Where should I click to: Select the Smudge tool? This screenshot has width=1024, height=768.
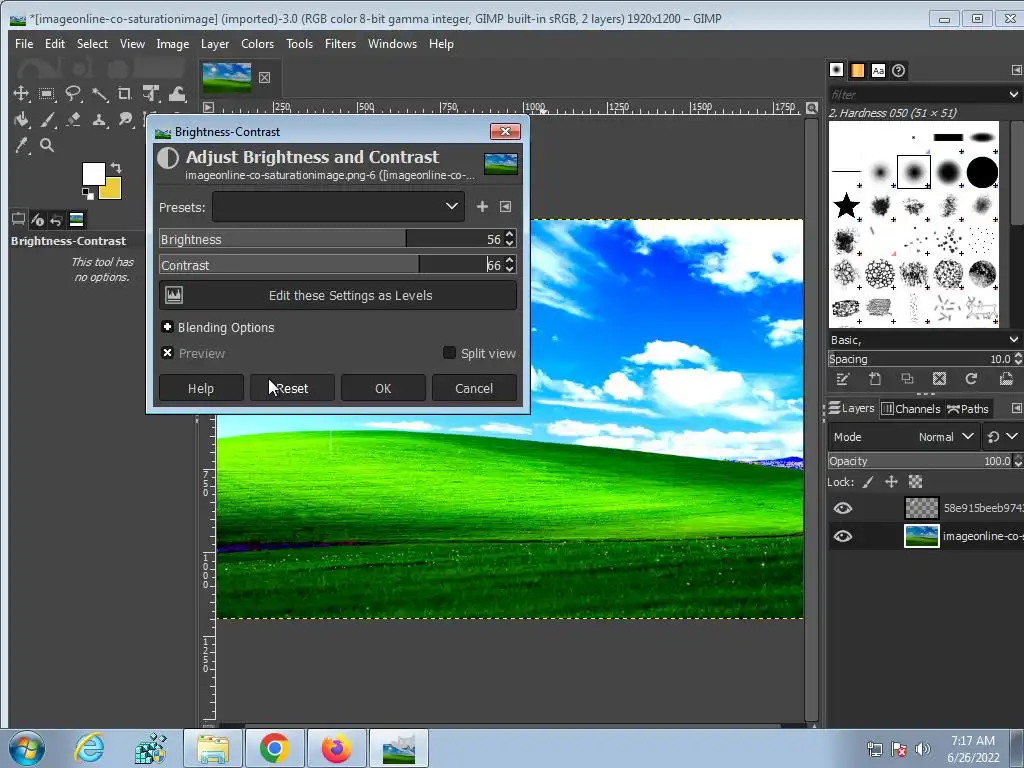coord(125,120)
